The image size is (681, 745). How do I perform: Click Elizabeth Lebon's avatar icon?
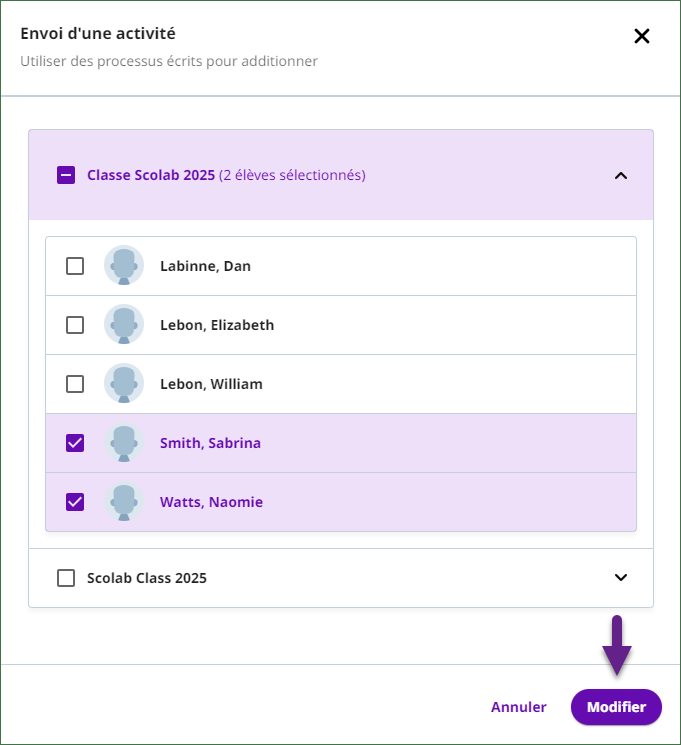click(x=124, y=325)
